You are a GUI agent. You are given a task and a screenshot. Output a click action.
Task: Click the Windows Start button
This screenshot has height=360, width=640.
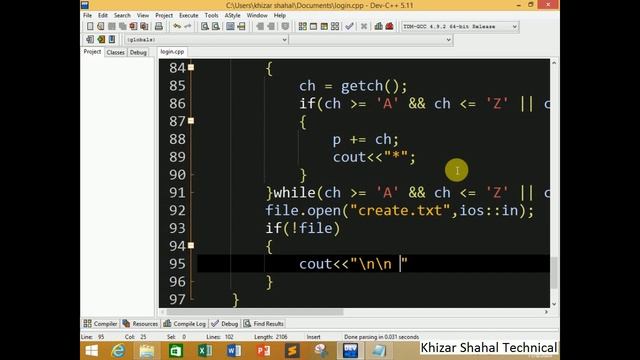click(92, 351)
